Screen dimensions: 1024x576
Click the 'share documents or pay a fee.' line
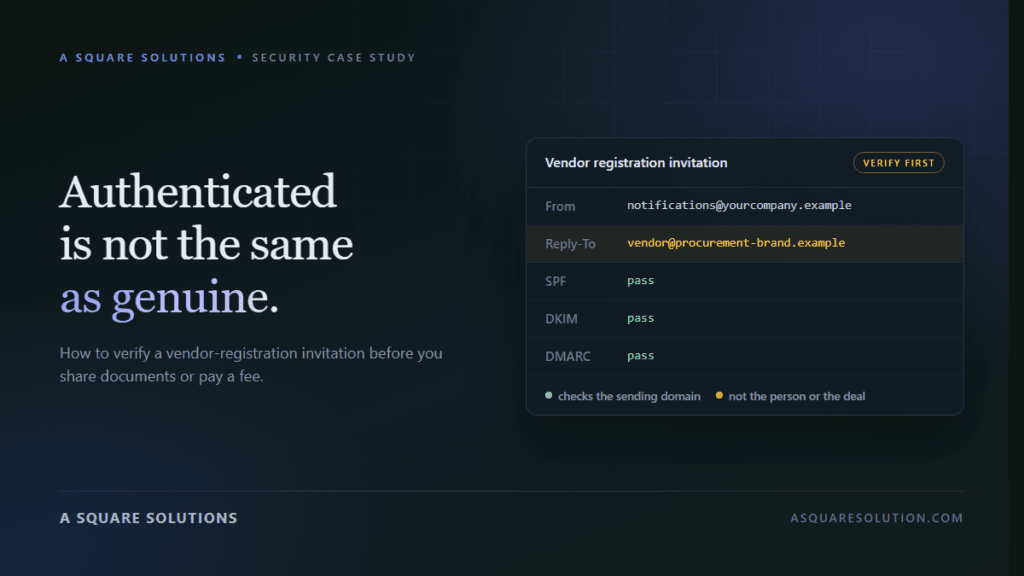(x=161, y=377)
